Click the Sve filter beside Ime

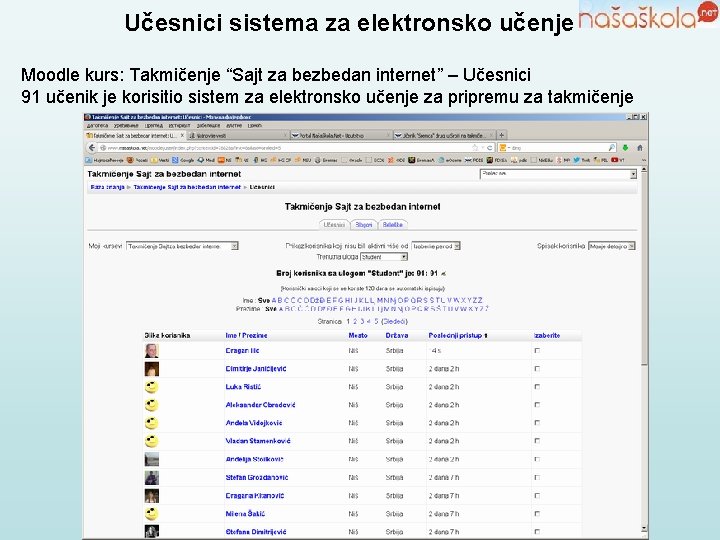[264, 301]
